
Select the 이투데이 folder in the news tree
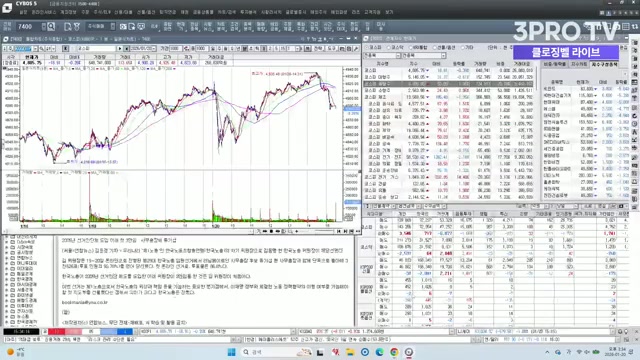[25, 306]
